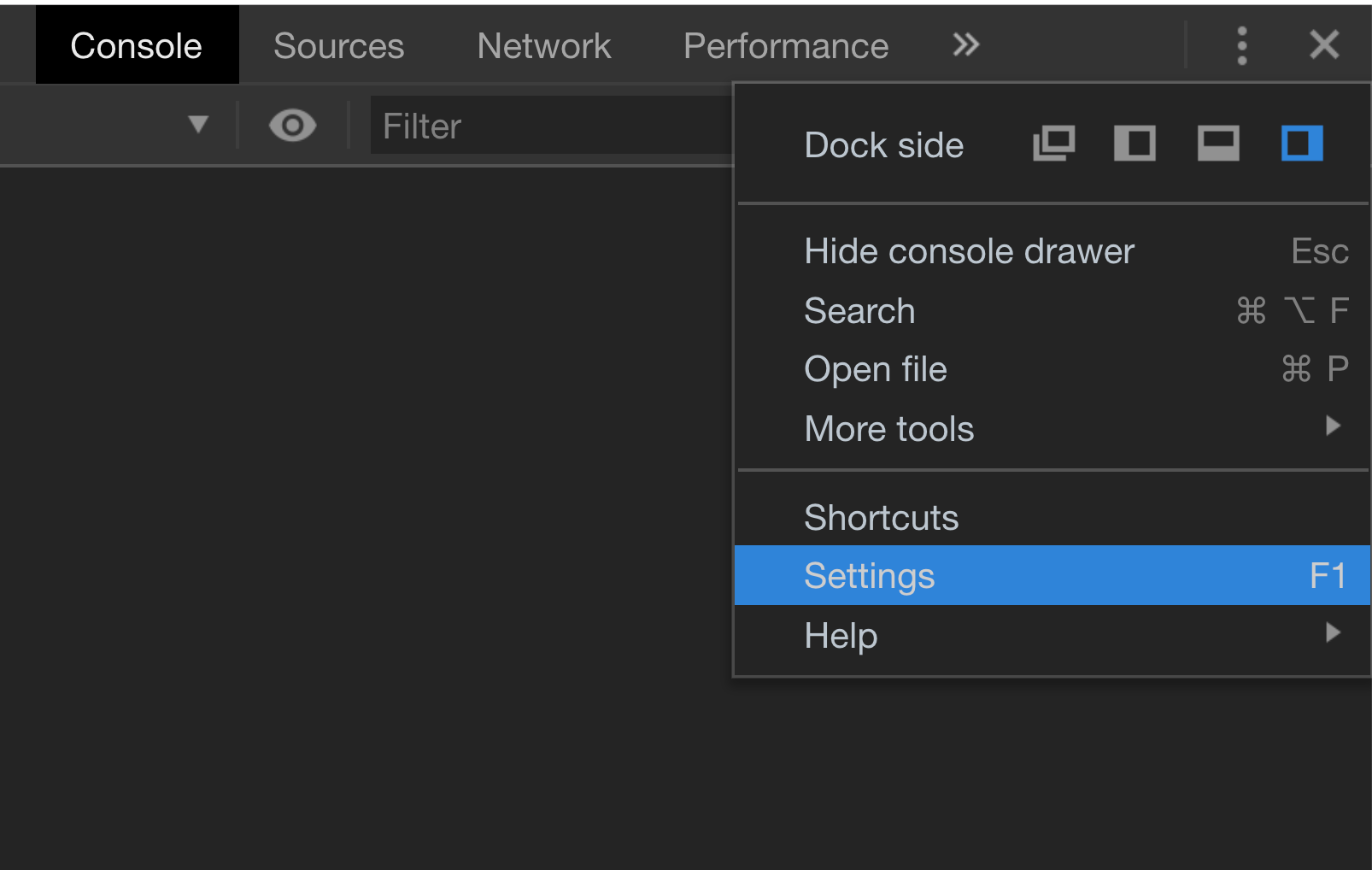
Task: Undock DevTools into separate window
Action: (1053, 144)
